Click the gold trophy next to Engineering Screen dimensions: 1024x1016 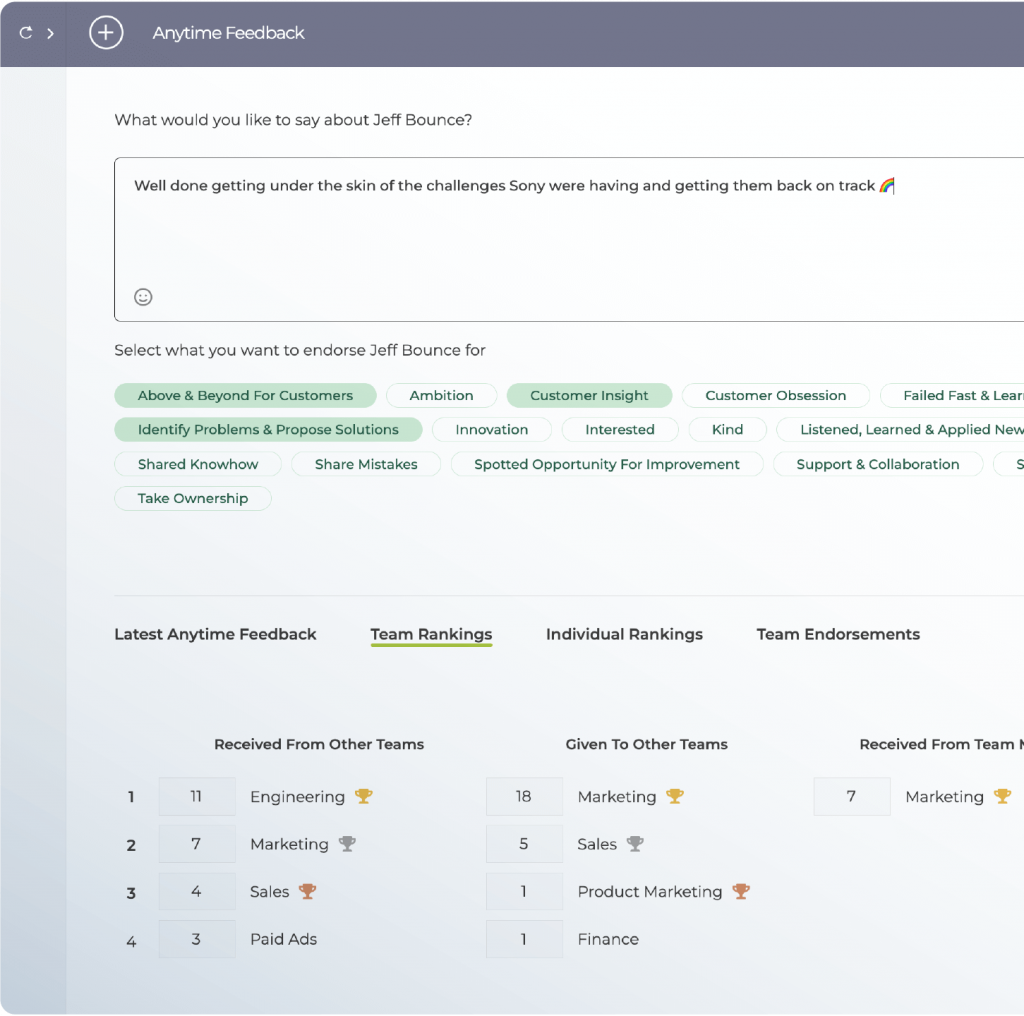coord(364,797)
